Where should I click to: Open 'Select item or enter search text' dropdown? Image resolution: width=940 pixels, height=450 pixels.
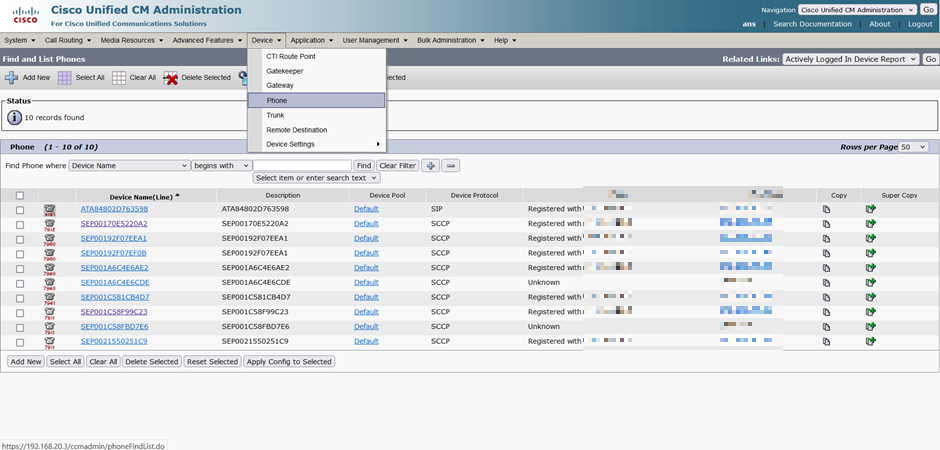tap(317, 178)
